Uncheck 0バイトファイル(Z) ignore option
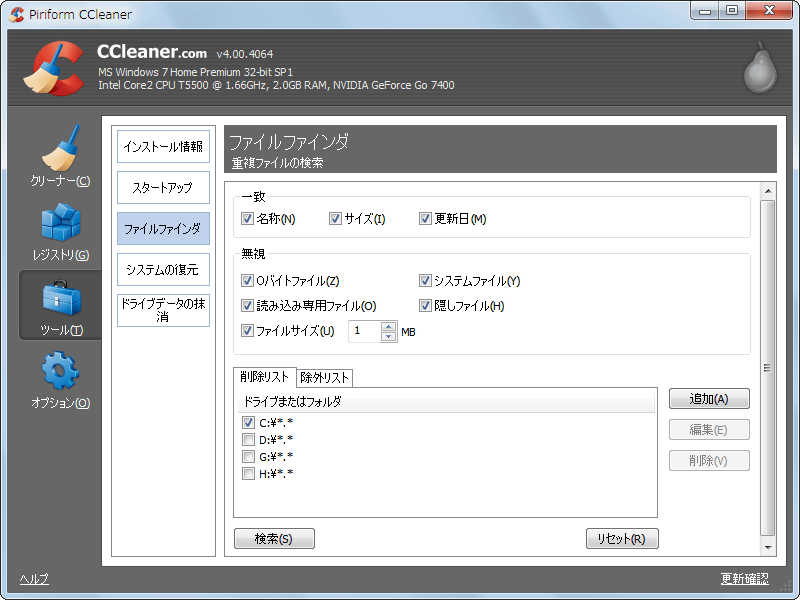The image size is (800, 600). pyautogui.click(x=247, y=281)
